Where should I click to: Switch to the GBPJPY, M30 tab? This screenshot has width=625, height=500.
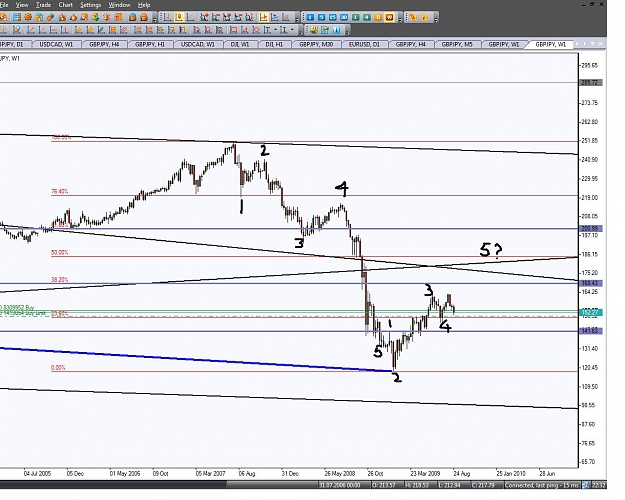(x=316, y=44)
